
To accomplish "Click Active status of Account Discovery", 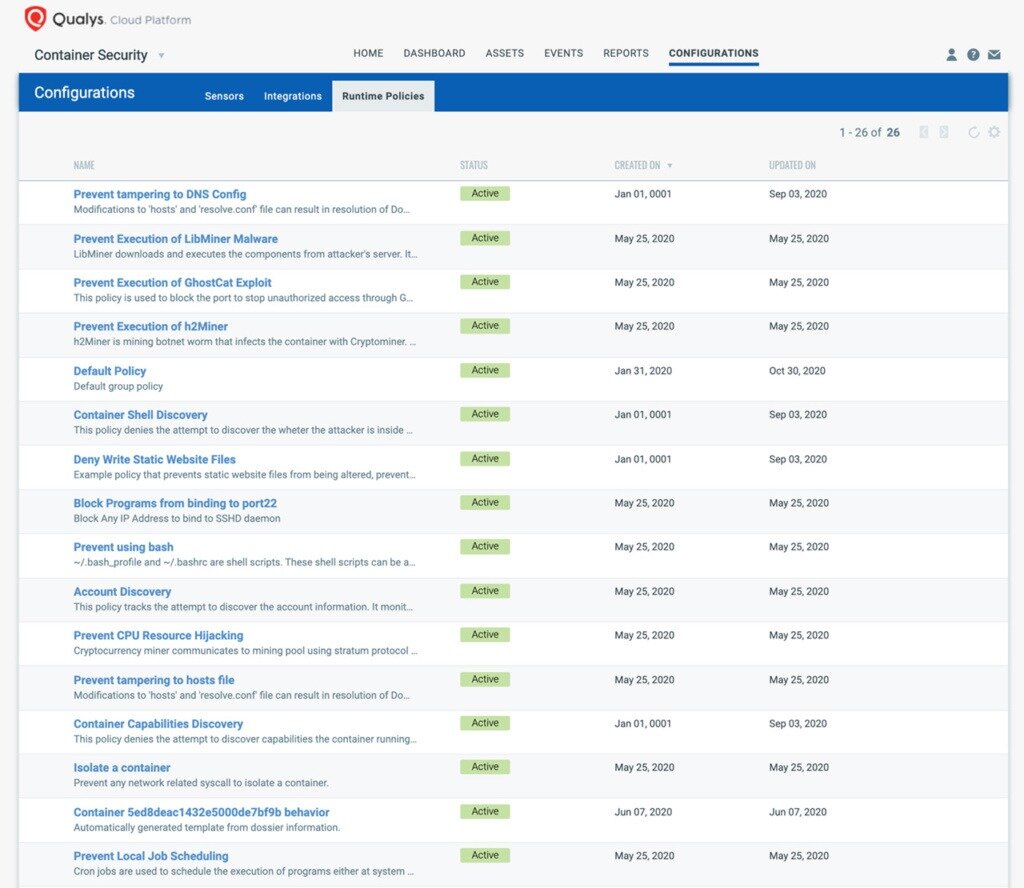I will pos(485,591).
